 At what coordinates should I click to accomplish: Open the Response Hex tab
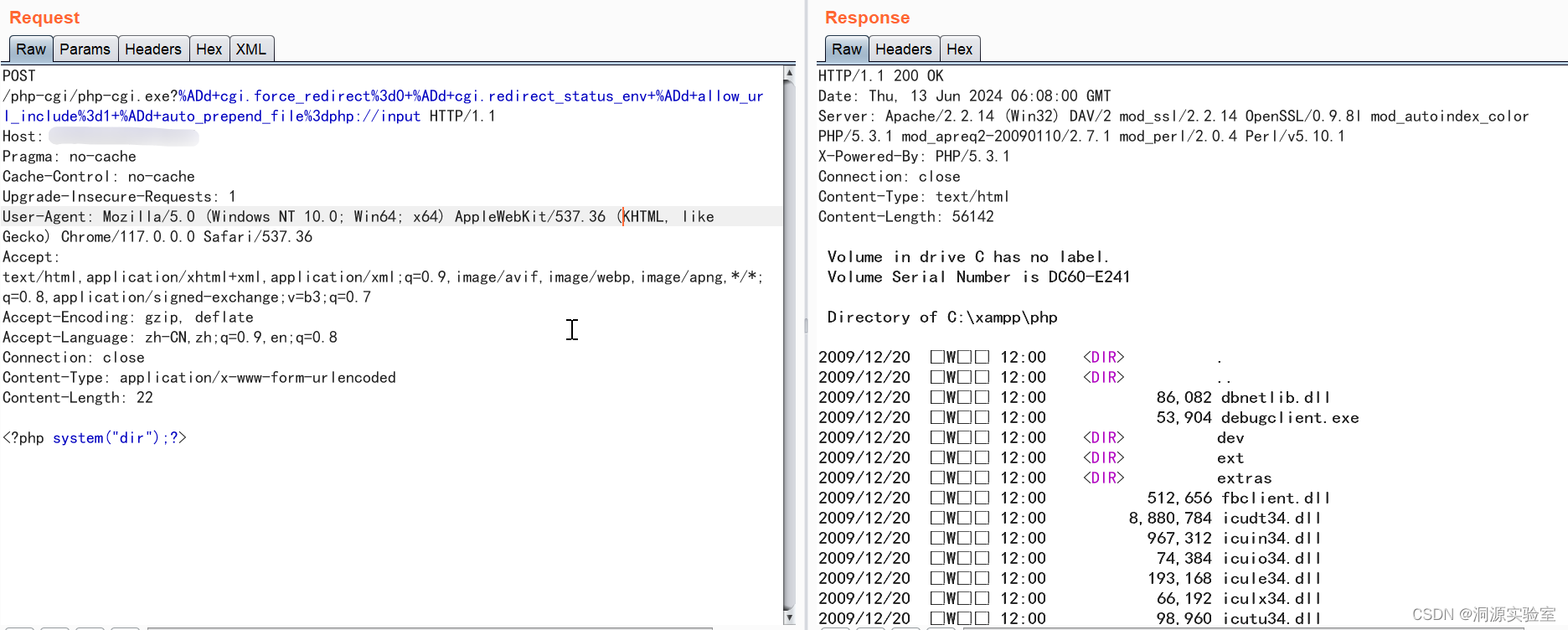[x=960, y=49]
